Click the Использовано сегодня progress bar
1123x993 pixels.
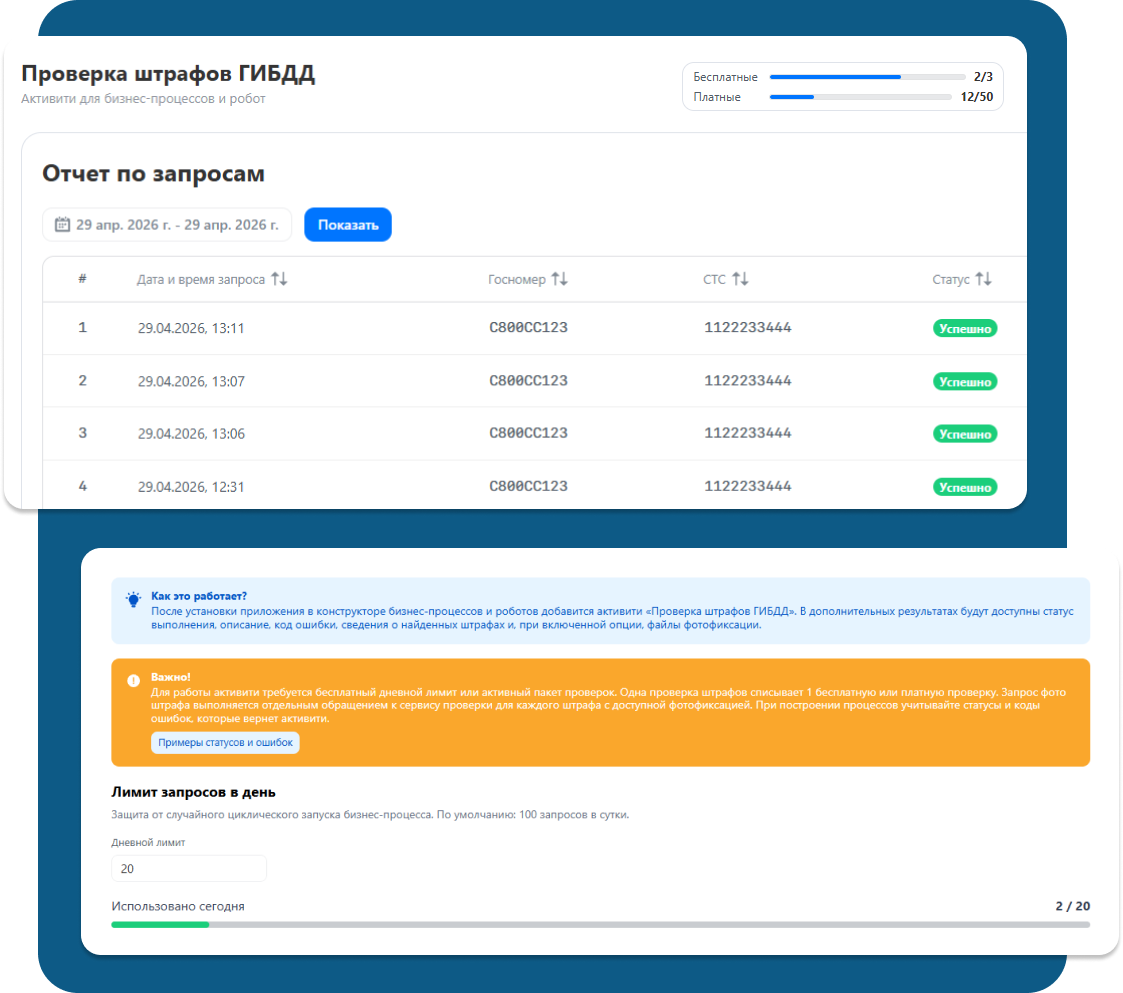click(600, 925)
